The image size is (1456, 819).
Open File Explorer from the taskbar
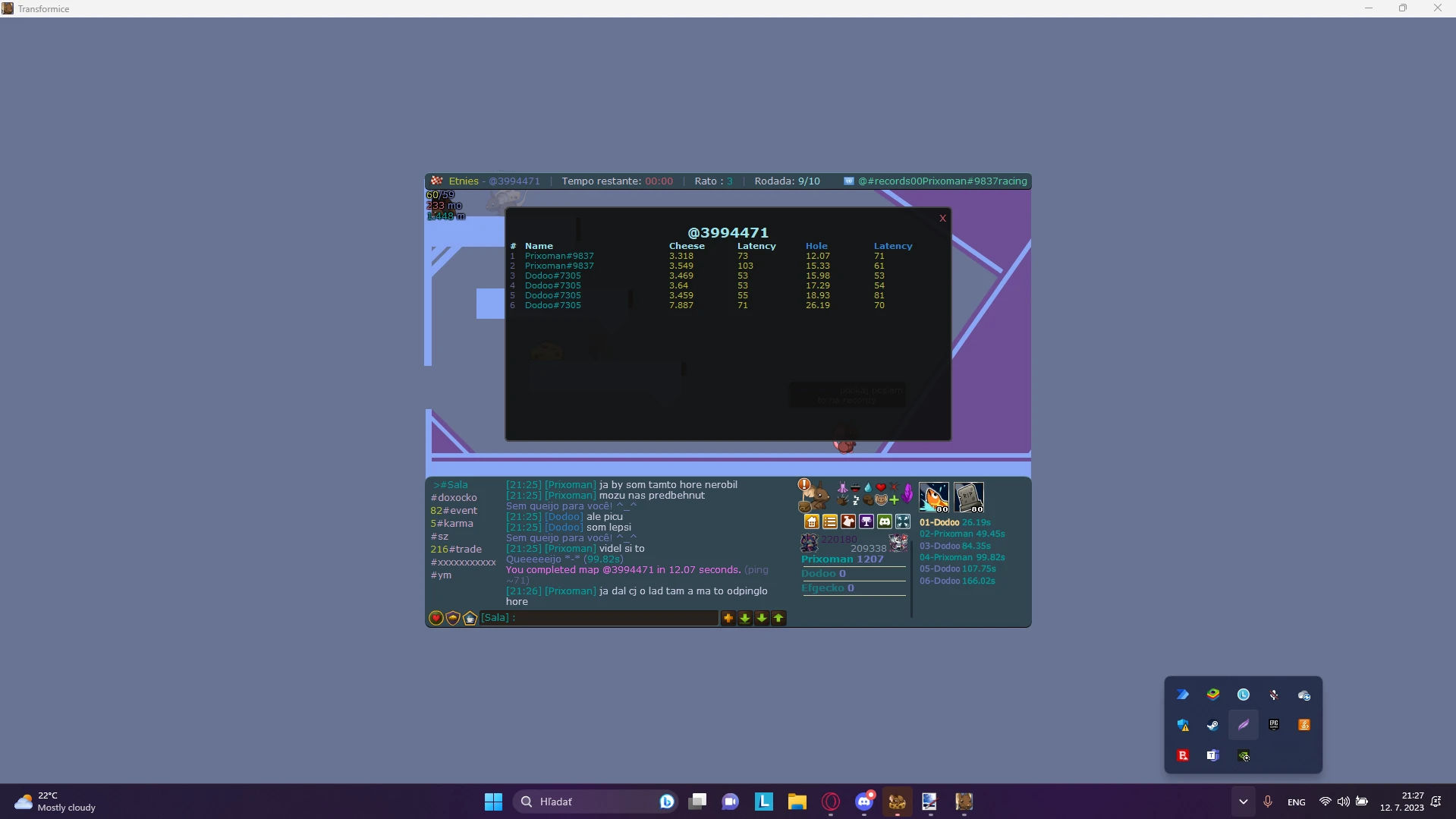coord(797,802)
